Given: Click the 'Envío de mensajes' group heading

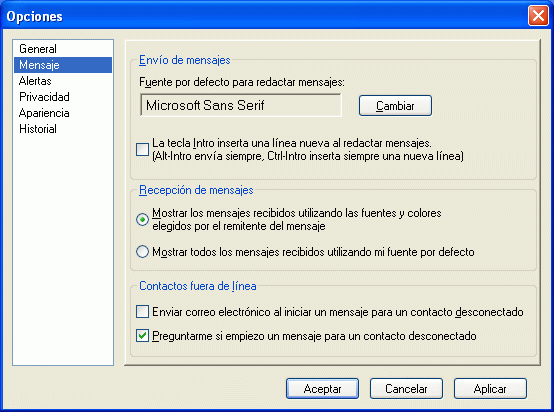Looking at the screenshot, I should coord(184,60).
